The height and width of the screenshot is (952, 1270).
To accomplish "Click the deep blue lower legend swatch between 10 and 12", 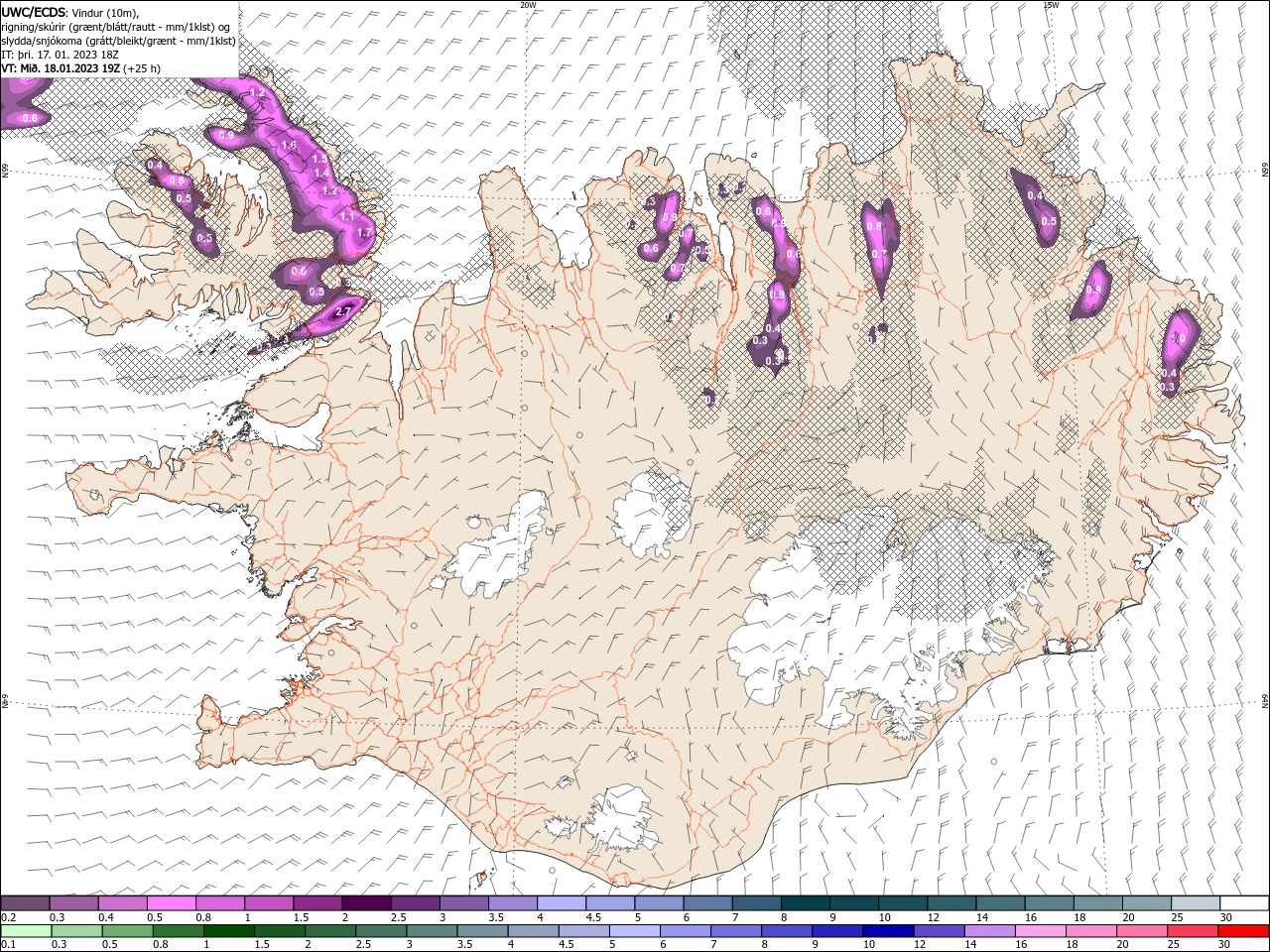I will (x=886, y=931).
